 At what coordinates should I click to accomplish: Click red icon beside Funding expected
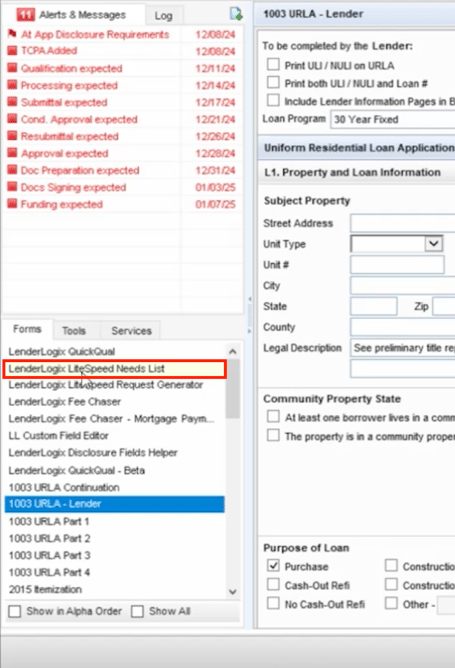pyautogui.click(x=12, y=204)
